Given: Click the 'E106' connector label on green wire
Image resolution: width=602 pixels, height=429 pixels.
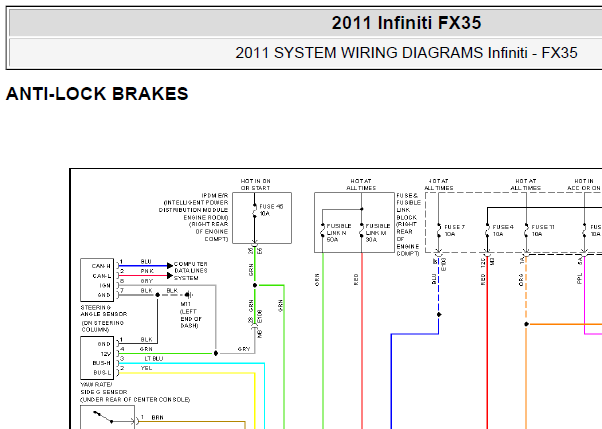Looking at the screenshot, I should 260,316.
